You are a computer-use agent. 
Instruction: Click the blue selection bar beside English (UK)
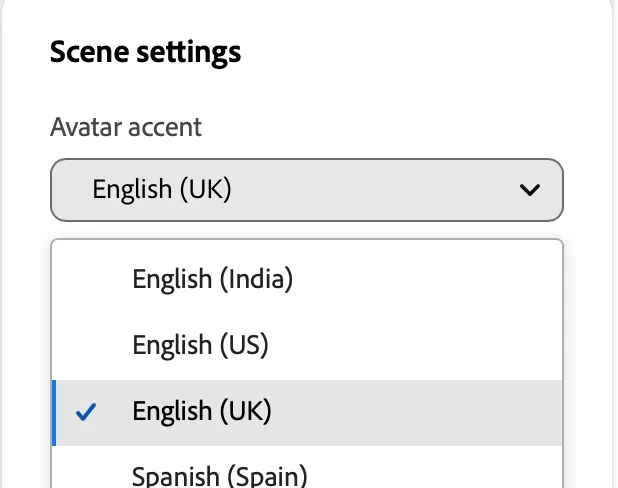pyautogui.click(x=53, y=411)
